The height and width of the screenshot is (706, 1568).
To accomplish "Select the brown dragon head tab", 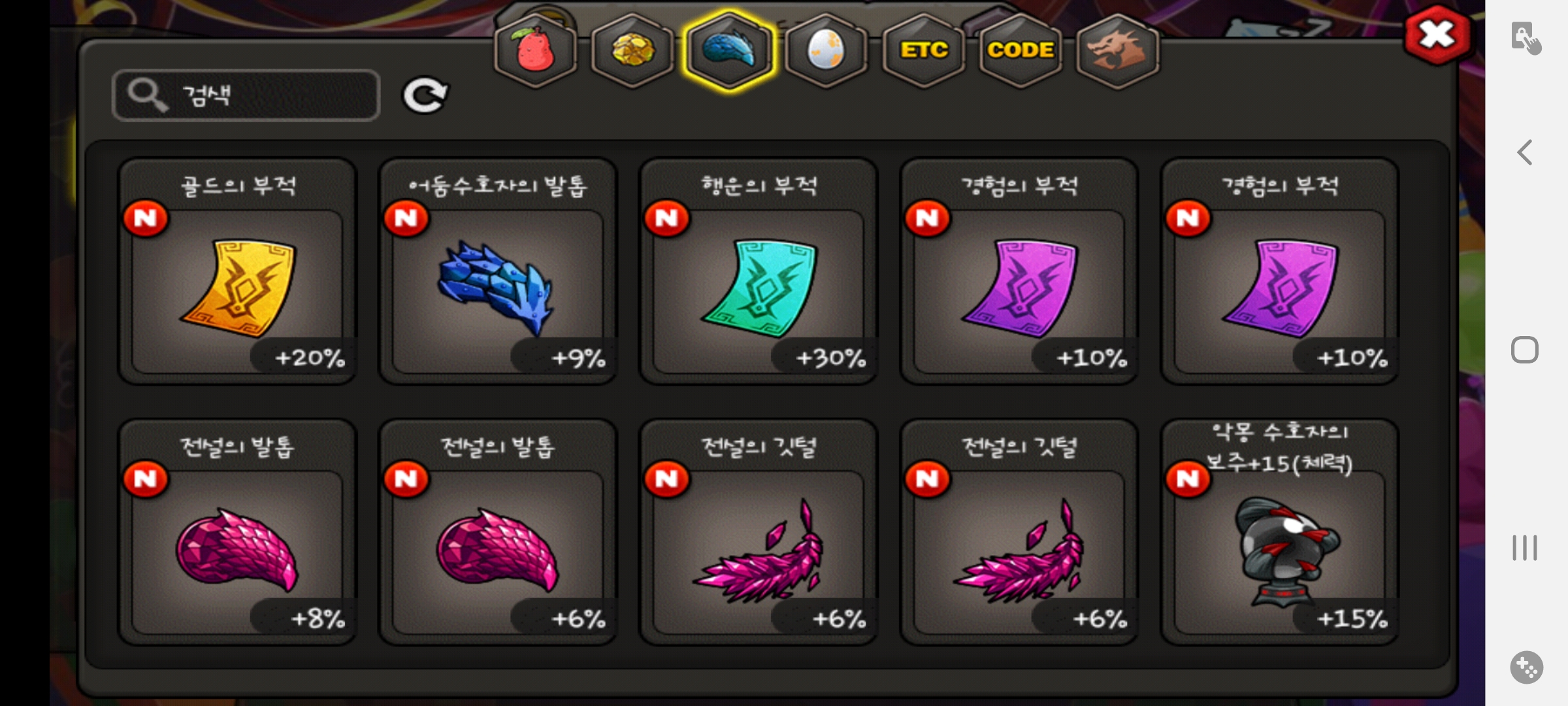I will [1117, 50].
